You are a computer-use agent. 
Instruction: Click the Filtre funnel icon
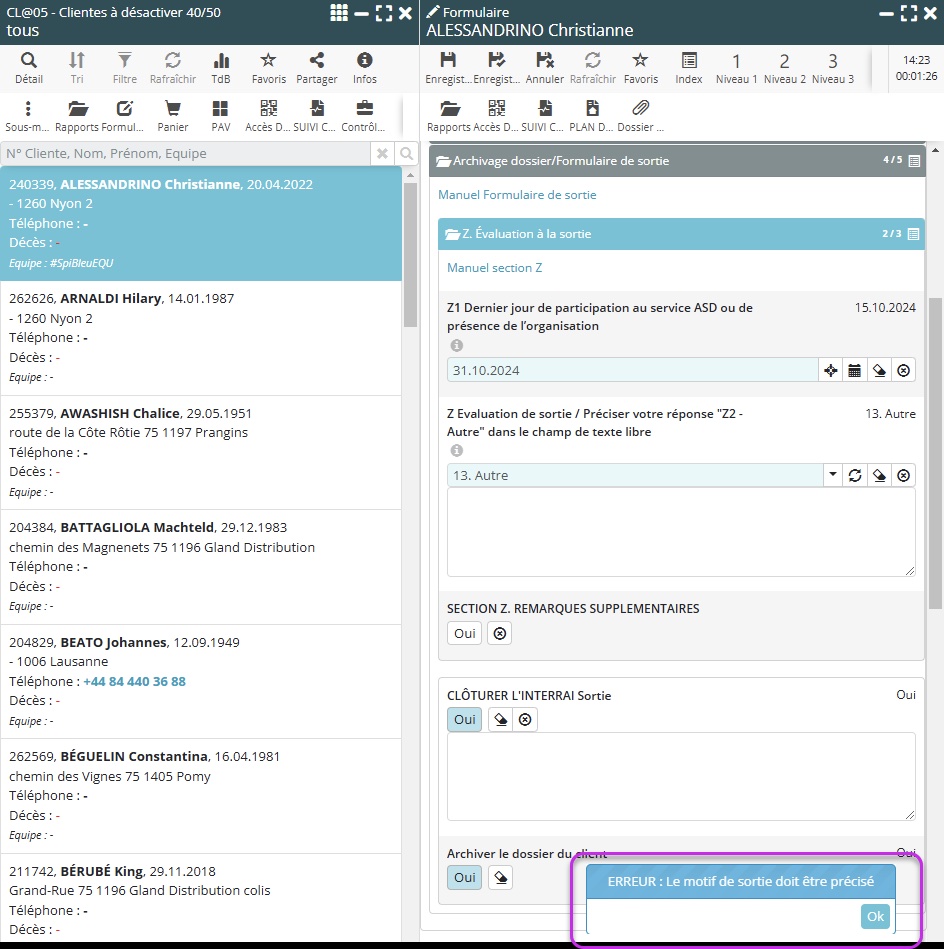[x=125, y=66]
